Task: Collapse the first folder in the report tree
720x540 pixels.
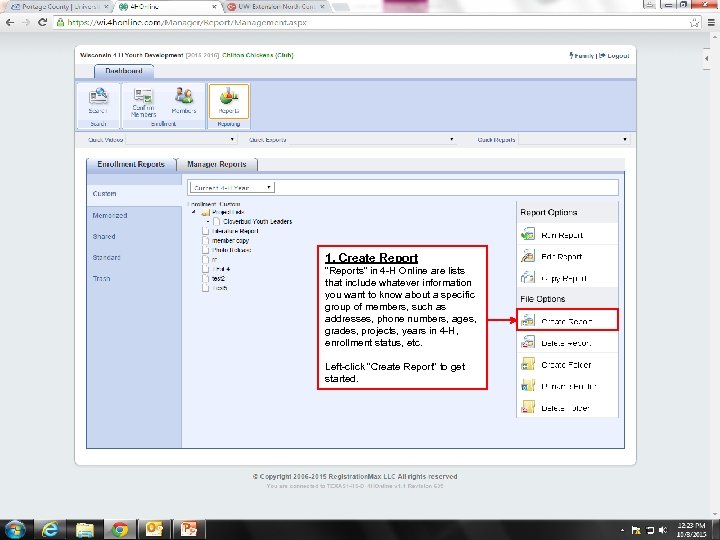Action: tap(194, 212)
